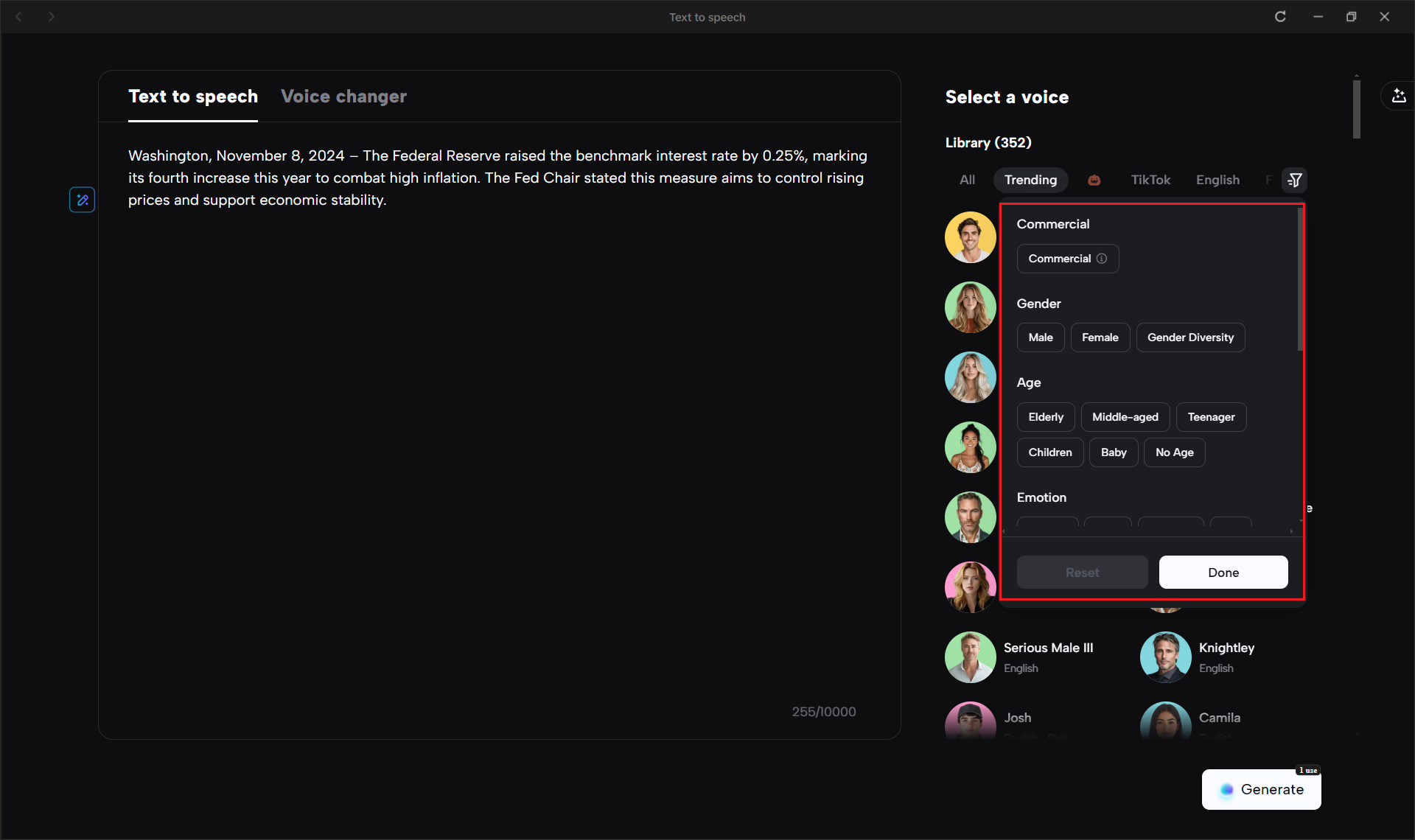
Task: Switch to the Voice changer tab
Action: click(x=343, y=96)
